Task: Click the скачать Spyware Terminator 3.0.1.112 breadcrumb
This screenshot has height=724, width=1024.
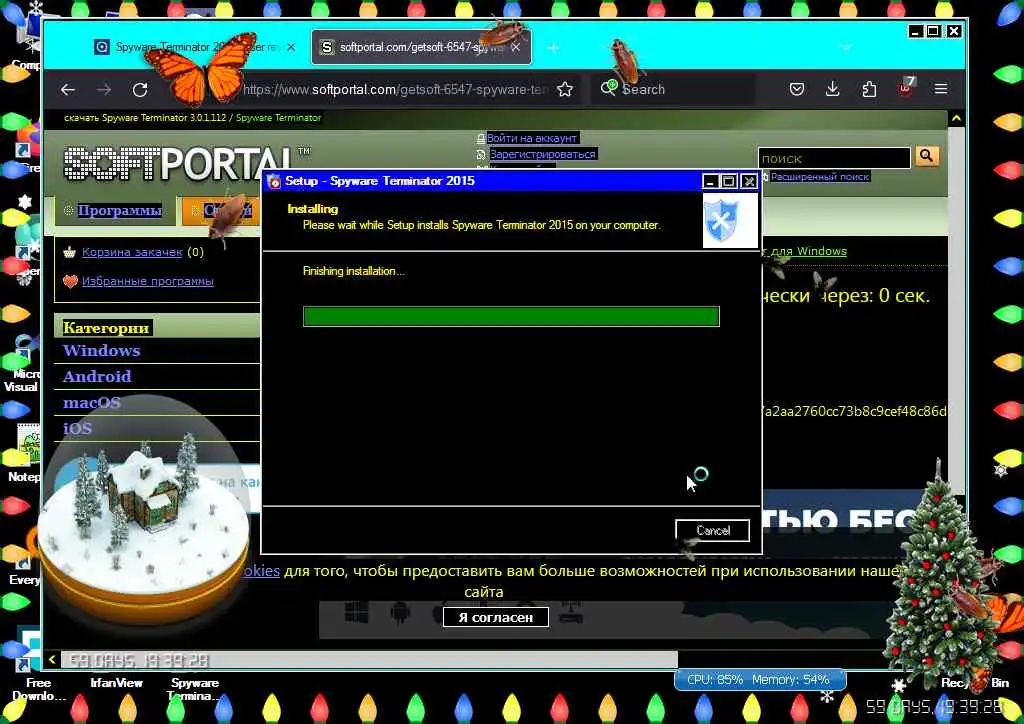Action: [x=145, y=118]
